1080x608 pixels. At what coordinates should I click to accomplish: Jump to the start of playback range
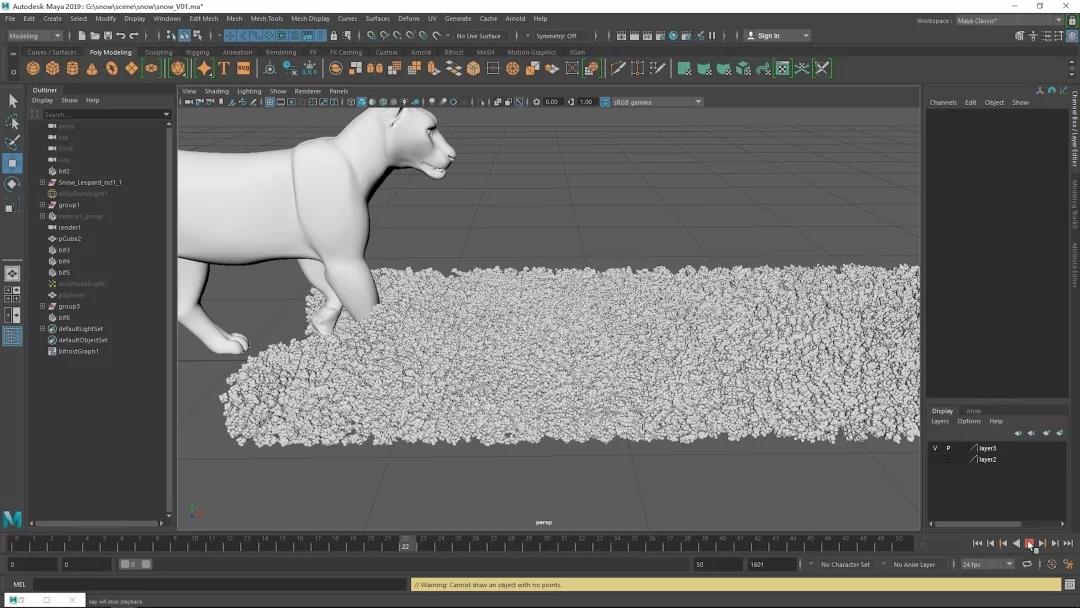(x=977, y=543)
